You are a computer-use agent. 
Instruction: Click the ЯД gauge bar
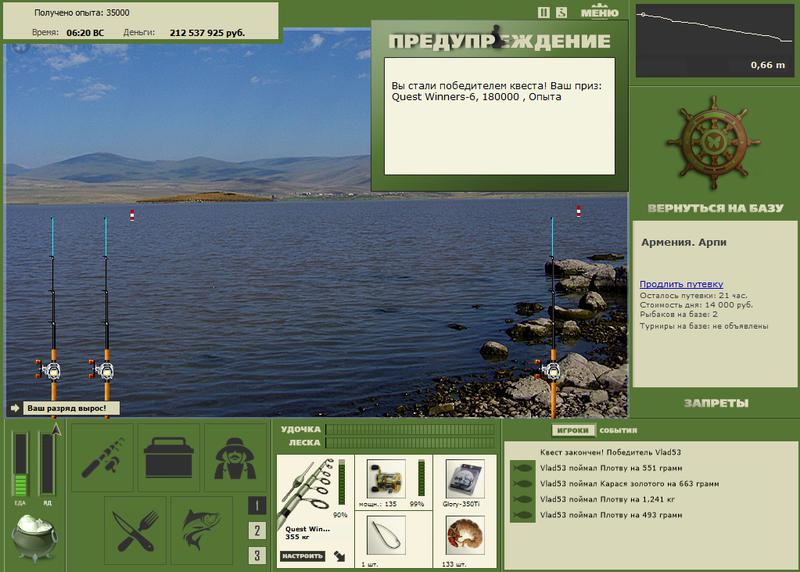coord(47,464)
